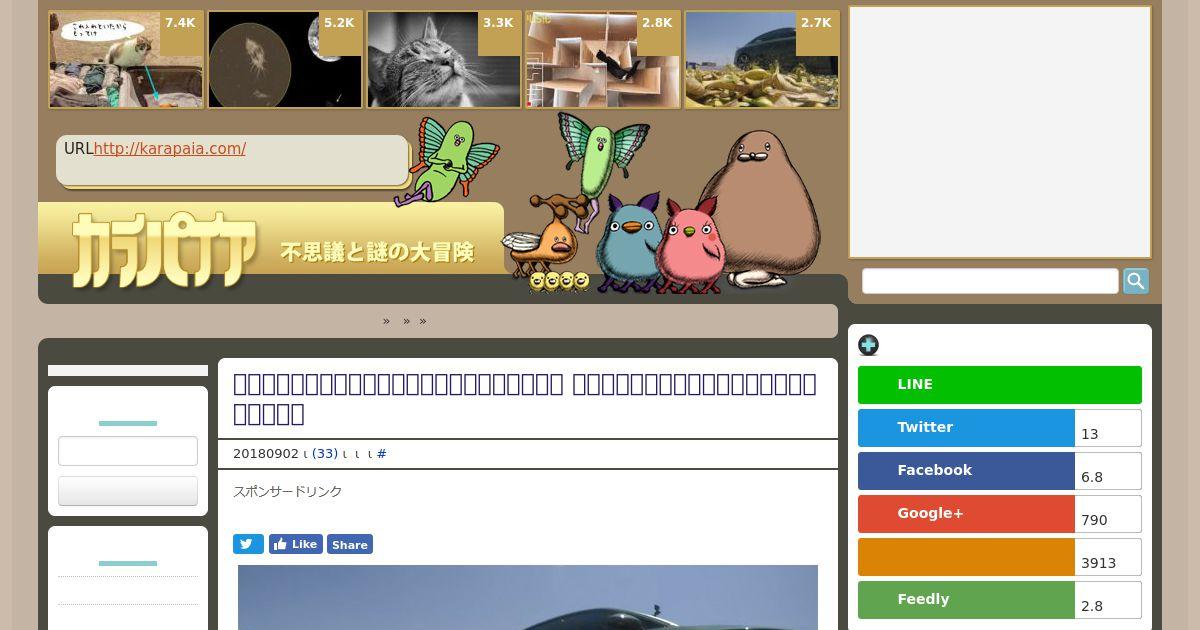This screenshot has height=630, width=1200.
Task: Click the Facebook Like thumbs-up button
Action: [295, 544]
